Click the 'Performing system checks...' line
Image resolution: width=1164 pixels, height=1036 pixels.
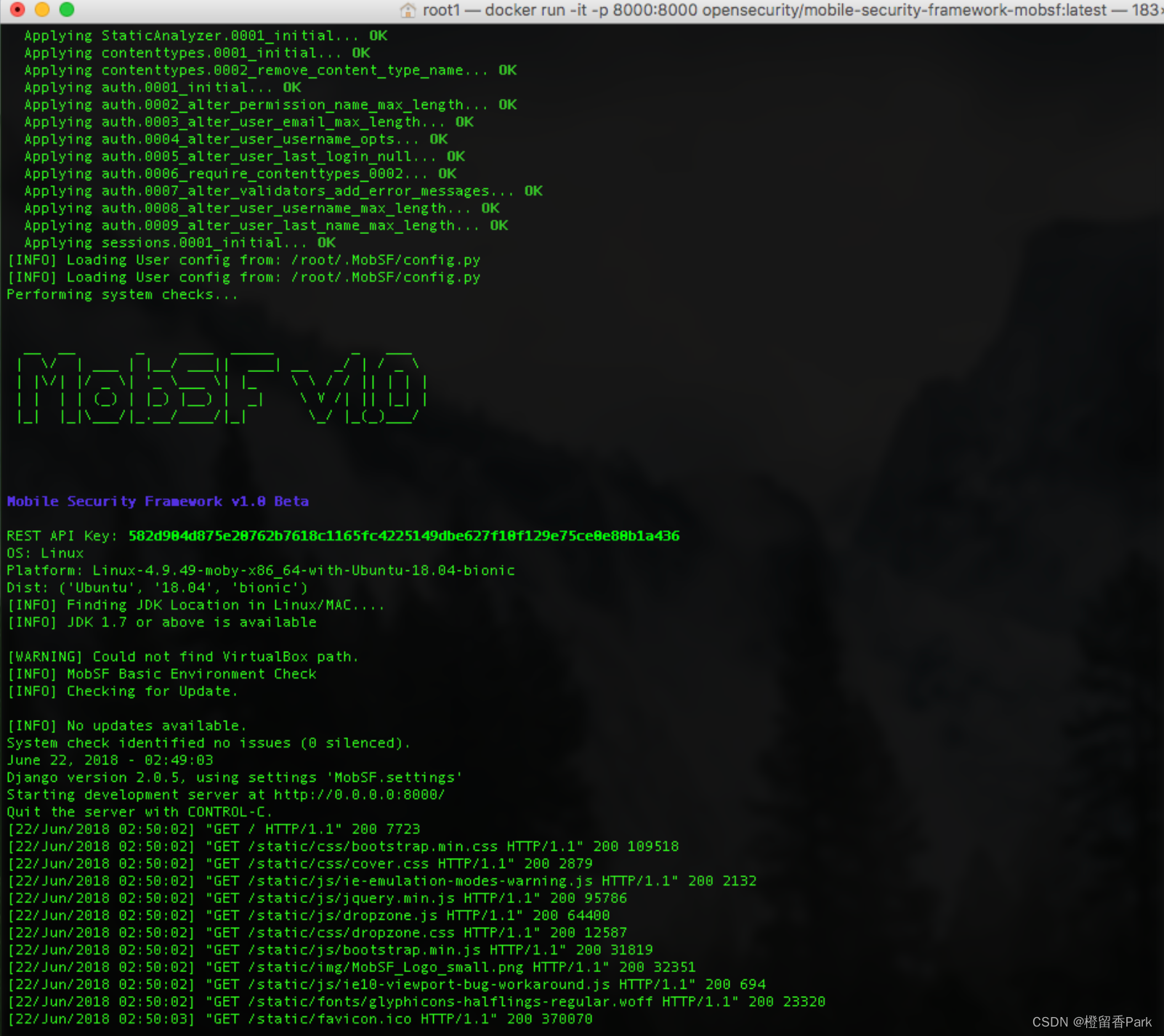pos(122,294)
